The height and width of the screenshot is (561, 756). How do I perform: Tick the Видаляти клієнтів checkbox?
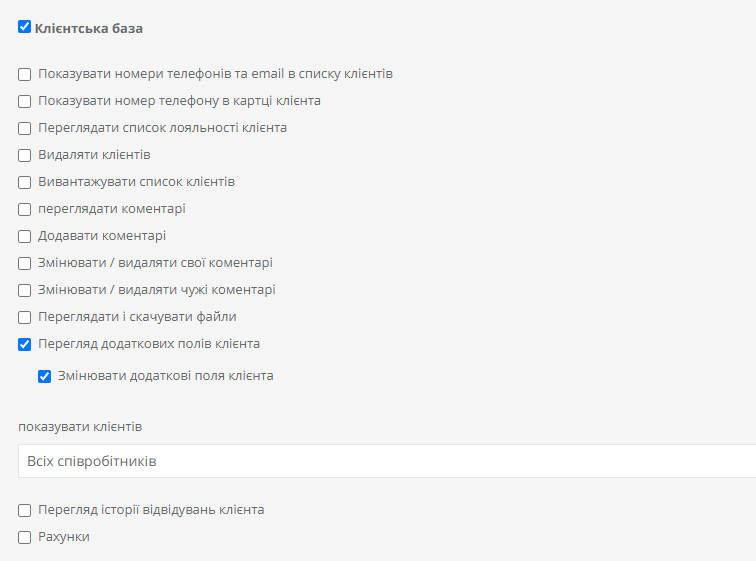(25, 156)
